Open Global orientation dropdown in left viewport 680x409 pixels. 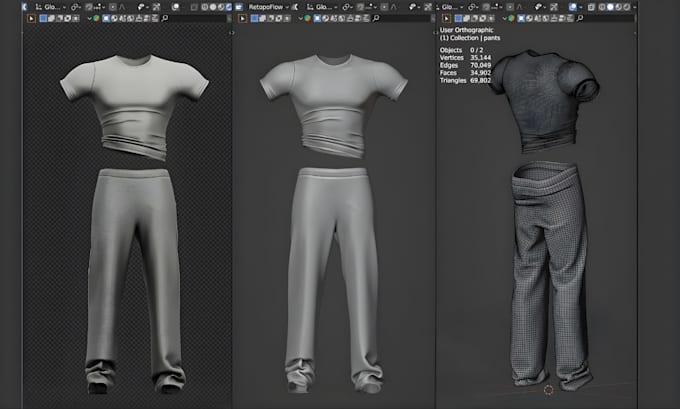(49, 7)
